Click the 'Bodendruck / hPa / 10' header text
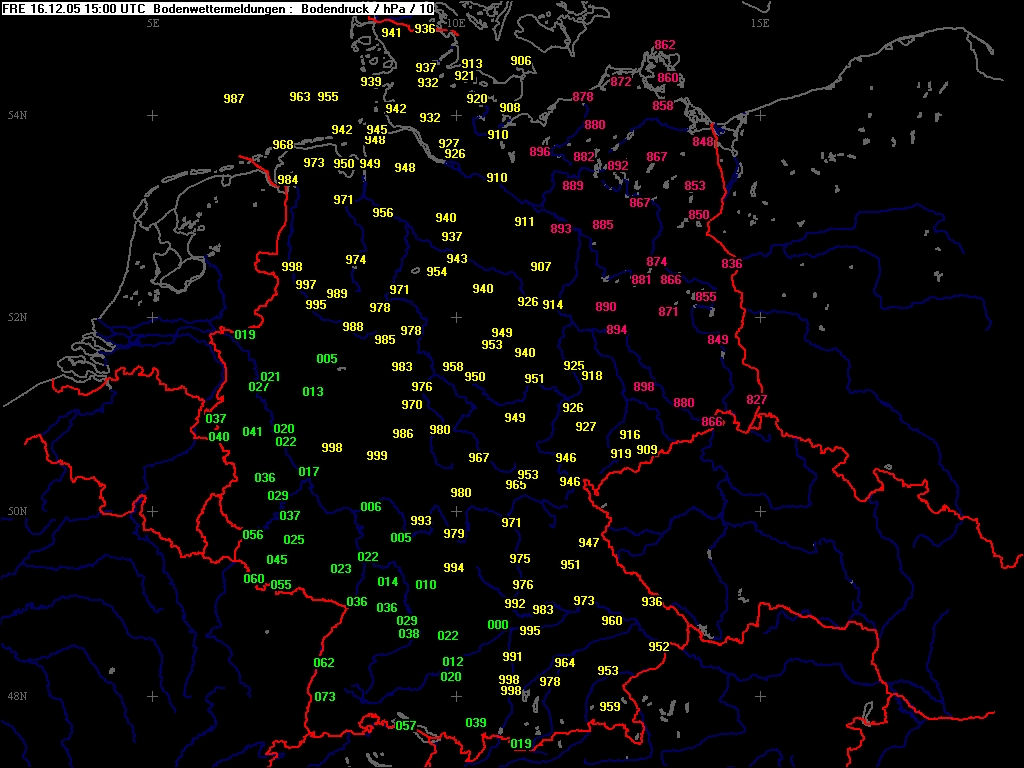 [x=367, y=8]
